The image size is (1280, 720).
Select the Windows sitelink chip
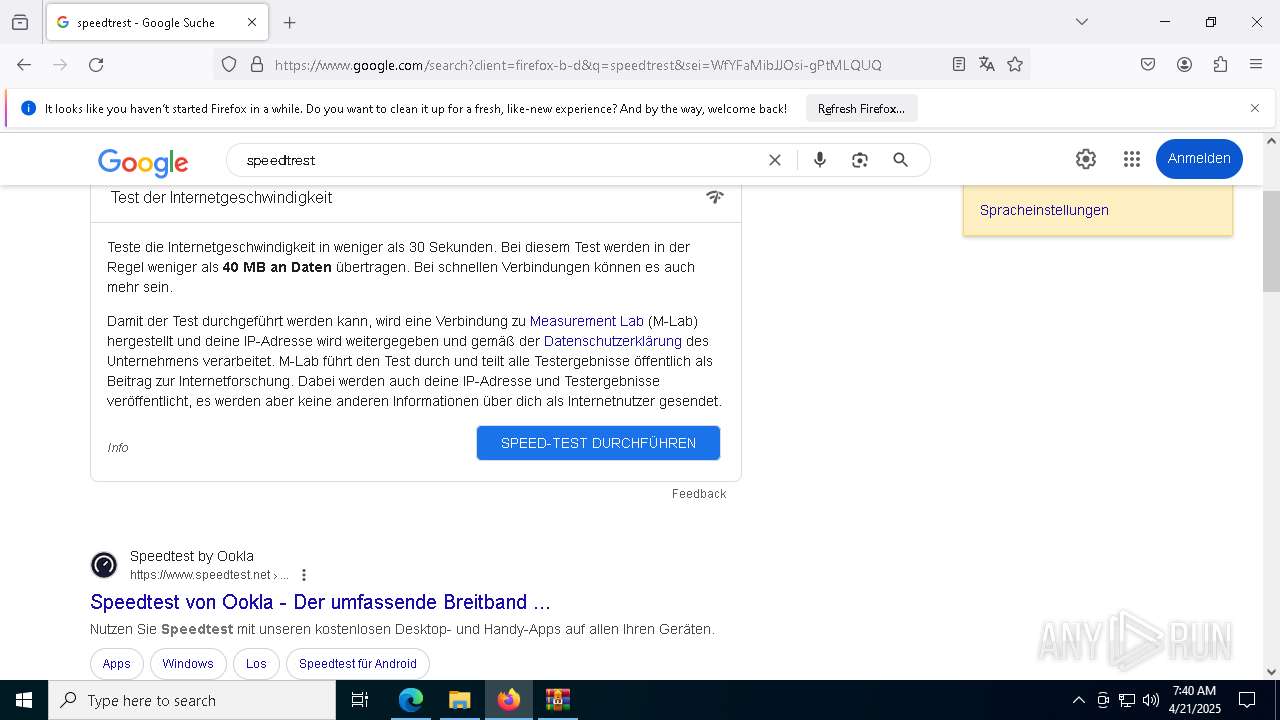188,664
